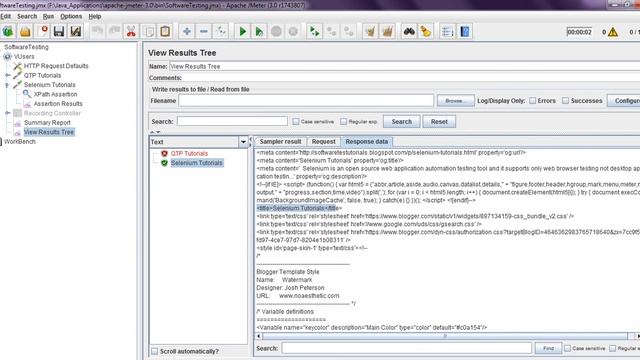Select XPath Assertion tree item
Viewport: 640px width, 360px height.
pyautogui.click(x=56, y=94)
